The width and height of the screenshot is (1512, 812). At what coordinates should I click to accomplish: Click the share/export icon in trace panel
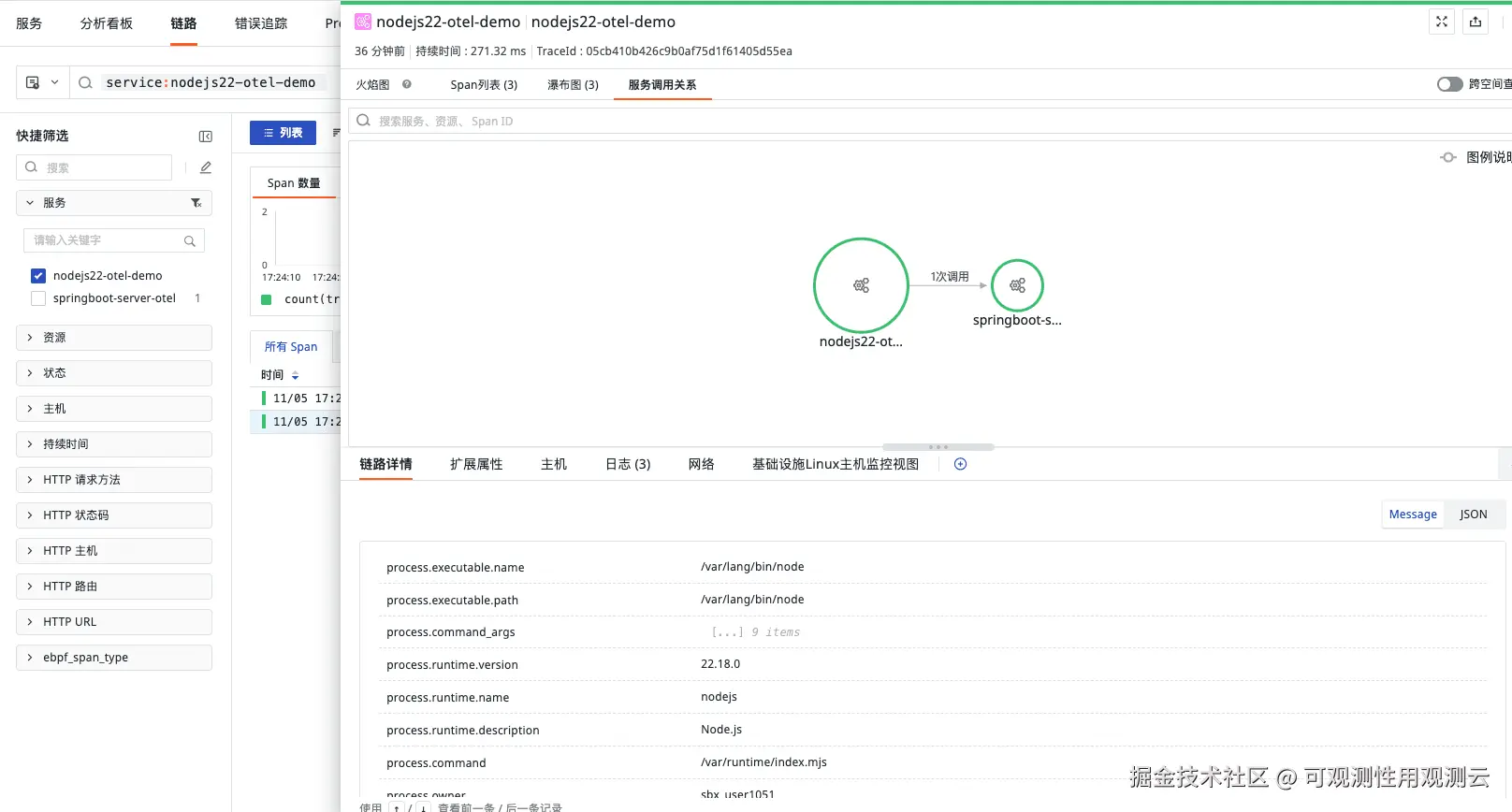(x=1476, y=22)
